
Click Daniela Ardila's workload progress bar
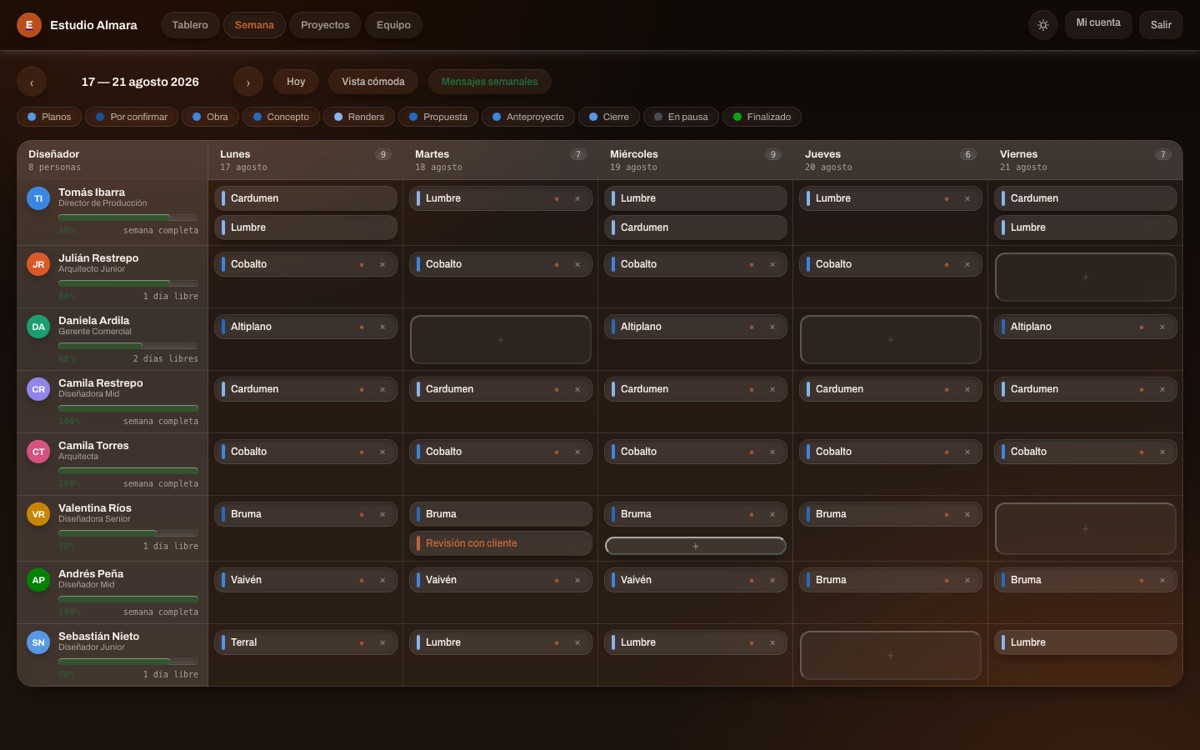point(128,345)
